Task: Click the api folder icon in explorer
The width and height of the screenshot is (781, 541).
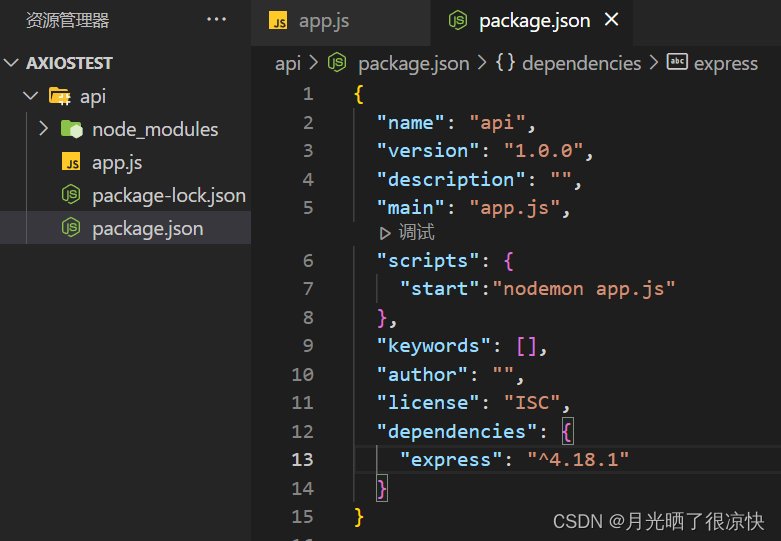Action: (x=59, y=97)
